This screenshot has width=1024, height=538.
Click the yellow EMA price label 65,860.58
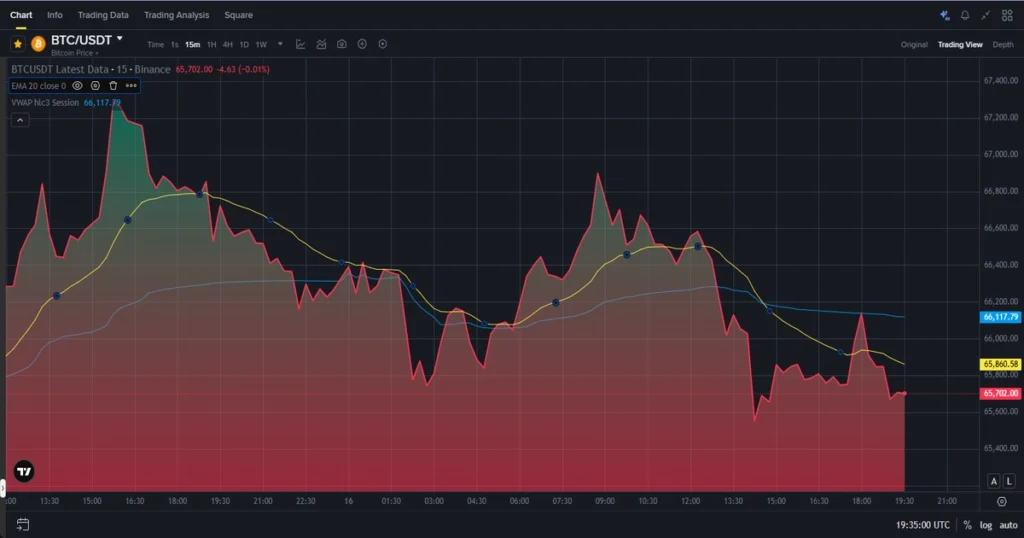tap(1000, 364)
